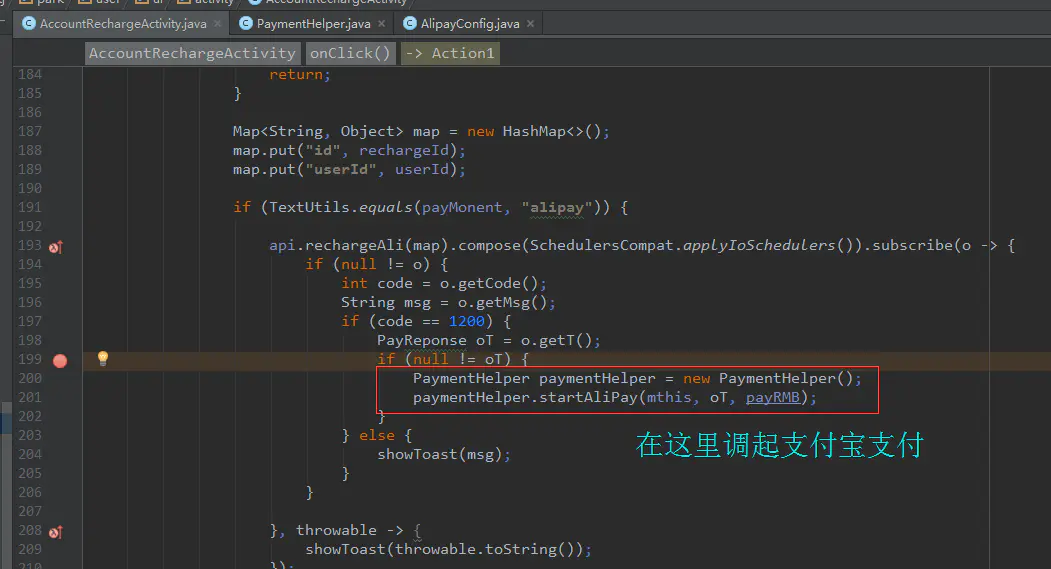Click the return keyword on line 184

point(296,74)
